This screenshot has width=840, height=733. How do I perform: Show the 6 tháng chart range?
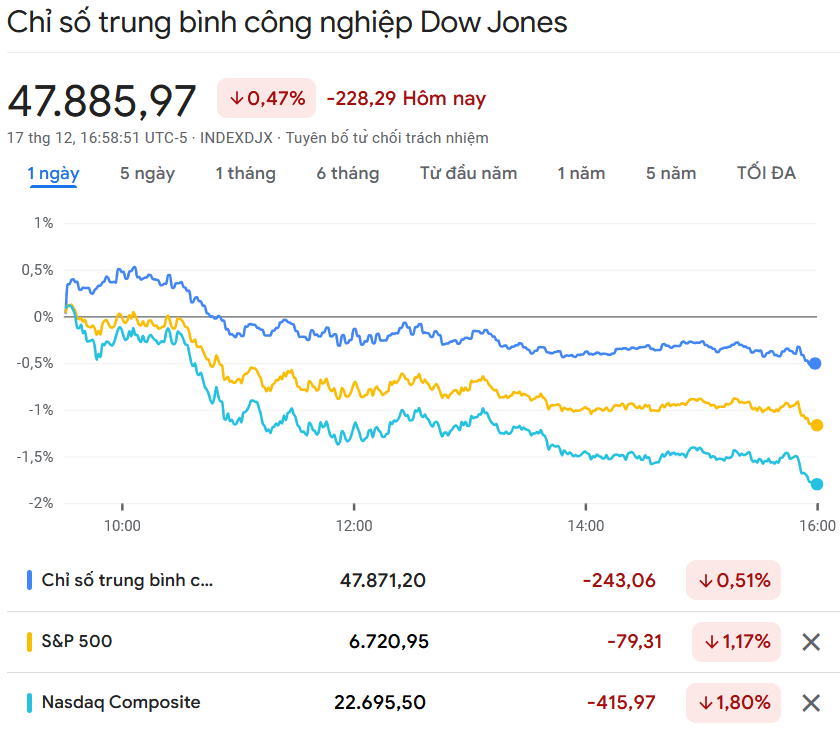pos(347,173)
